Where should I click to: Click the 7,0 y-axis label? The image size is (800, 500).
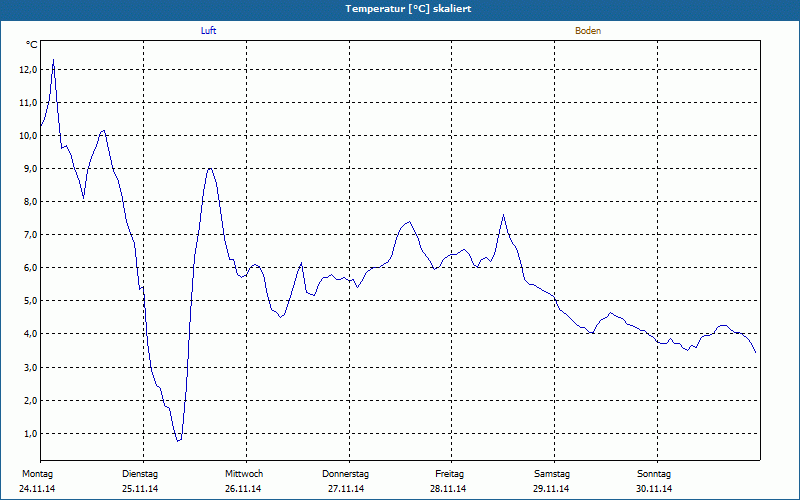click(x=30, y=235)
